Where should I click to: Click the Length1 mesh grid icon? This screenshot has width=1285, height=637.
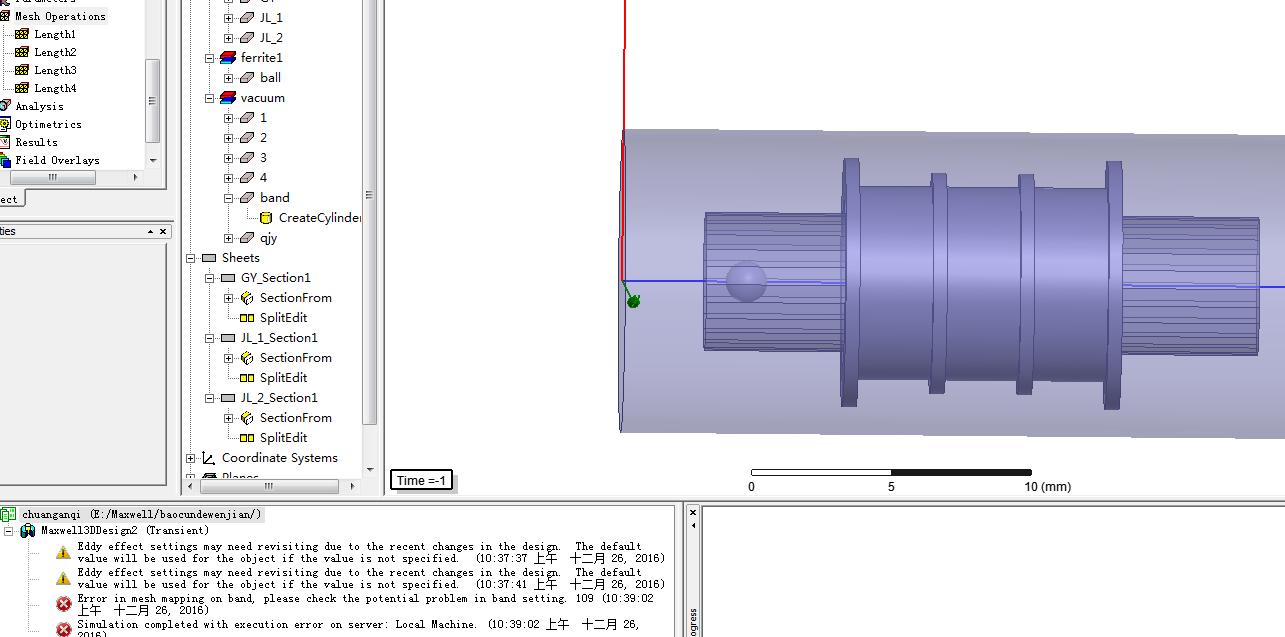click(22, 34)
